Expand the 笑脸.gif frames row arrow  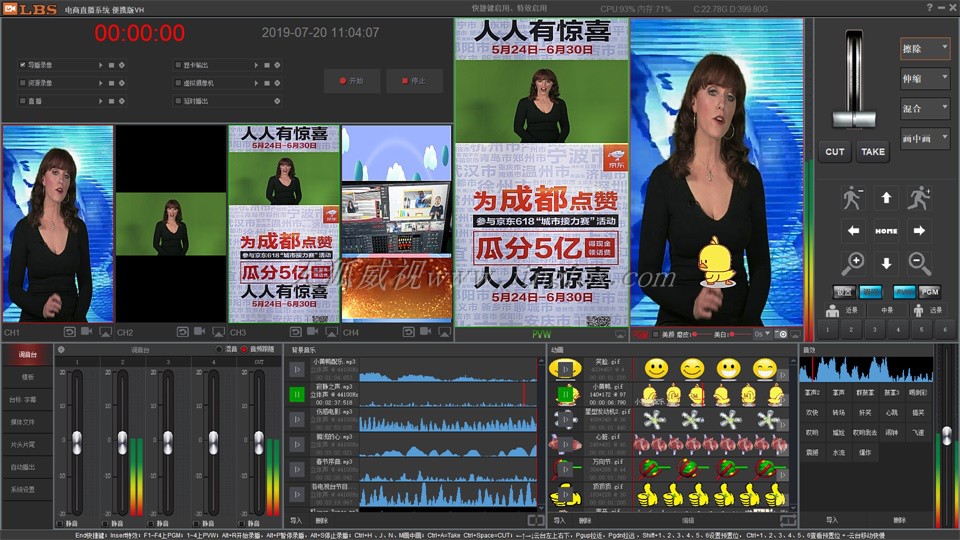[783, 375]
